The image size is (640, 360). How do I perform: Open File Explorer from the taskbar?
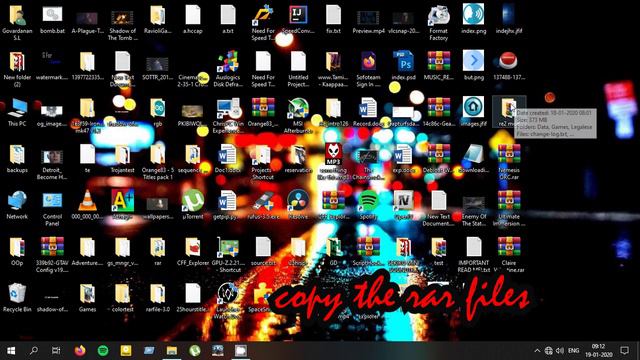(x=172, y=351)
